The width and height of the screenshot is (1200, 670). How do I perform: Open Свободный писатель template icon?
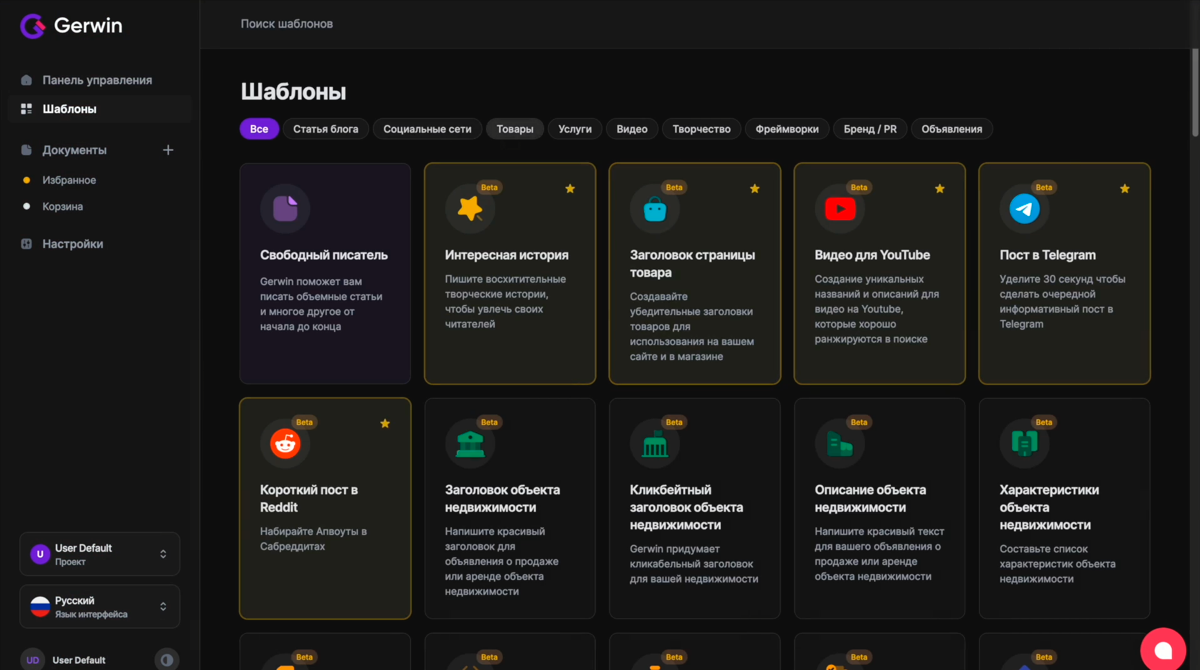pos(285,208)
